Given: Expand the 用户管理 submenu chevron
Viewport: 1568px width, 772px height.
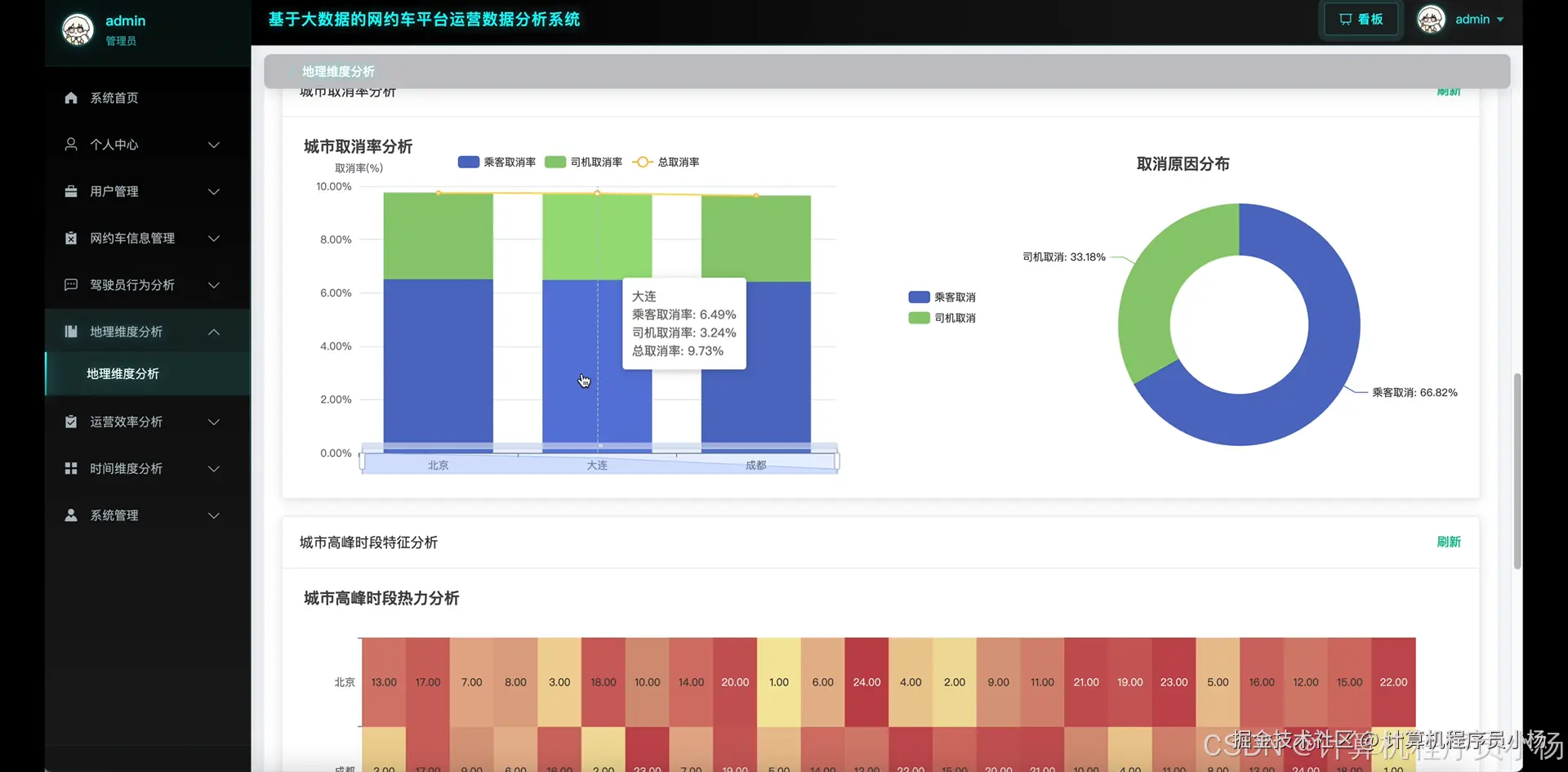Looking at the screenshot, I should (214, 191).
